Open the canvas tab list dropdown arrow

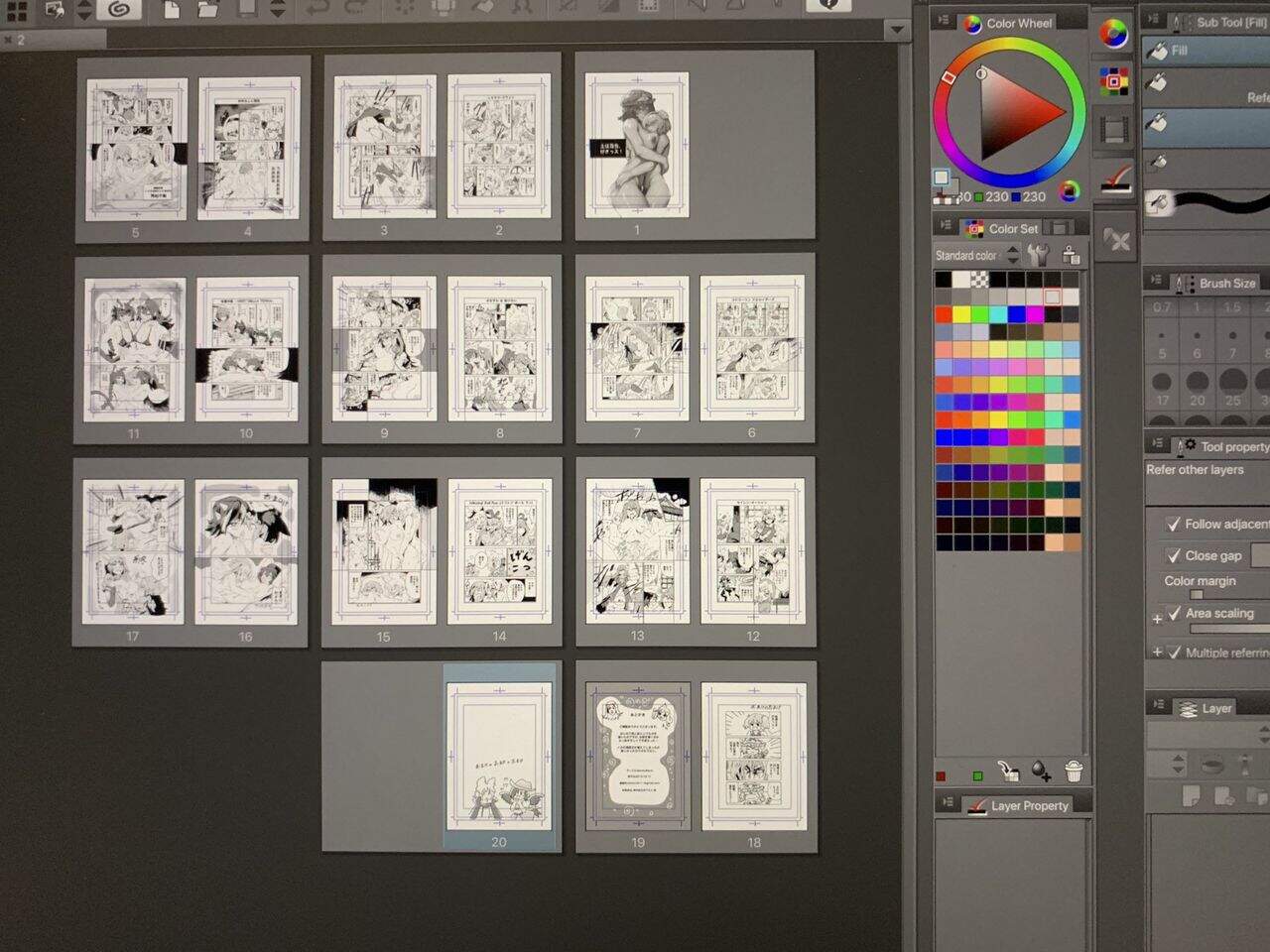tap(897, 30)
